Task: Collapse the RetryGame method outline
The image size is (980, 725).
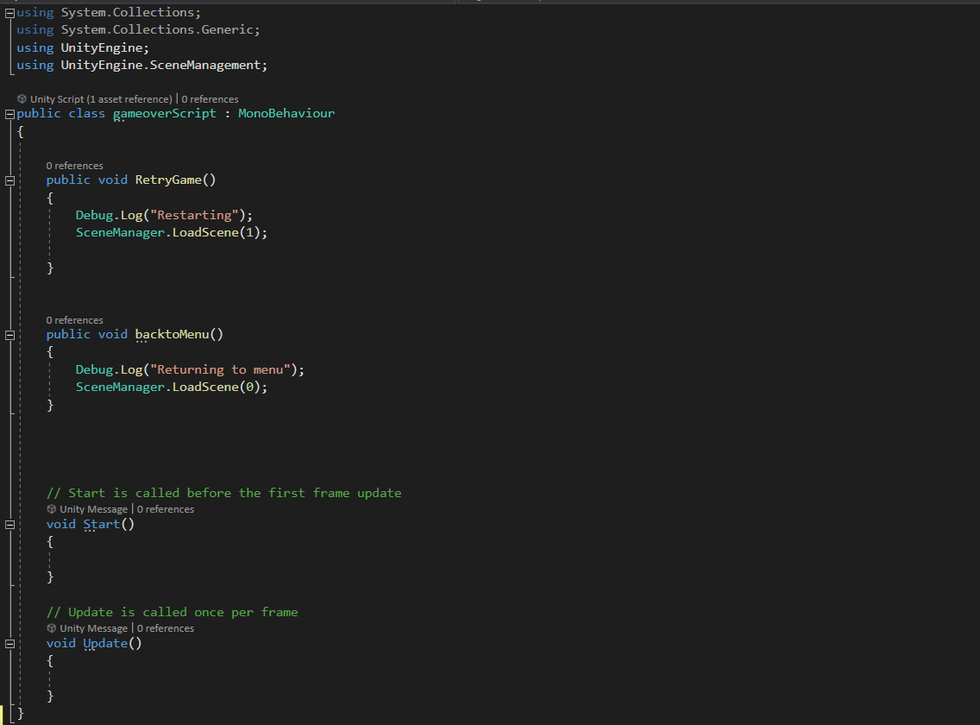Action: tap(10, 181)
